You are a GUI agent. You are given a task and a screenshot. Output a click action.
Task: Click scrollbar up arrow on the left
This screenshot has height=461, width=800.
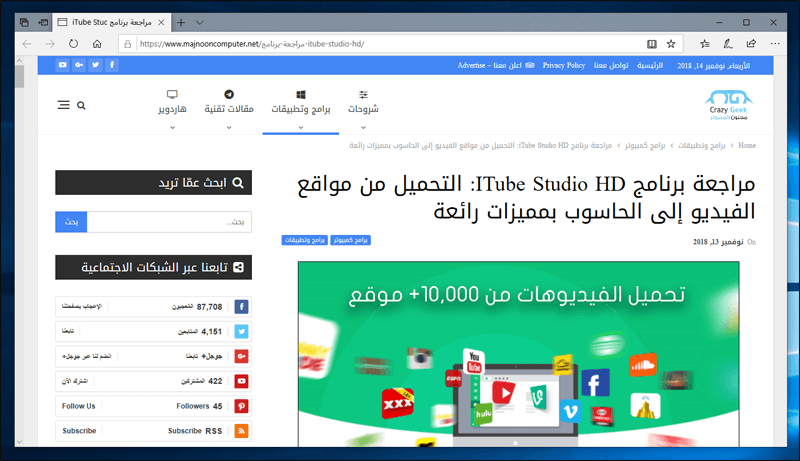(x=19, y=61)
